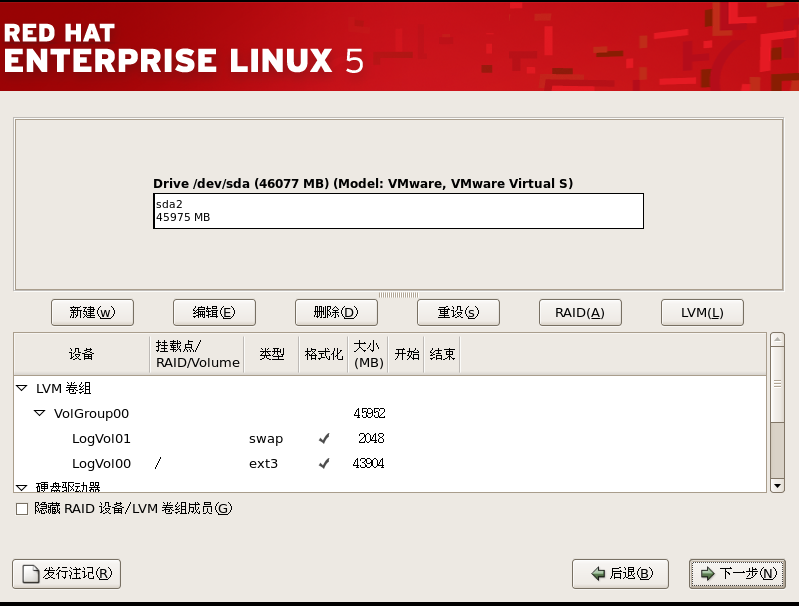Select the VolGroup00 row
Viewport: 799px width, 606px height.
pyautogui.click(x=390, y=413)
